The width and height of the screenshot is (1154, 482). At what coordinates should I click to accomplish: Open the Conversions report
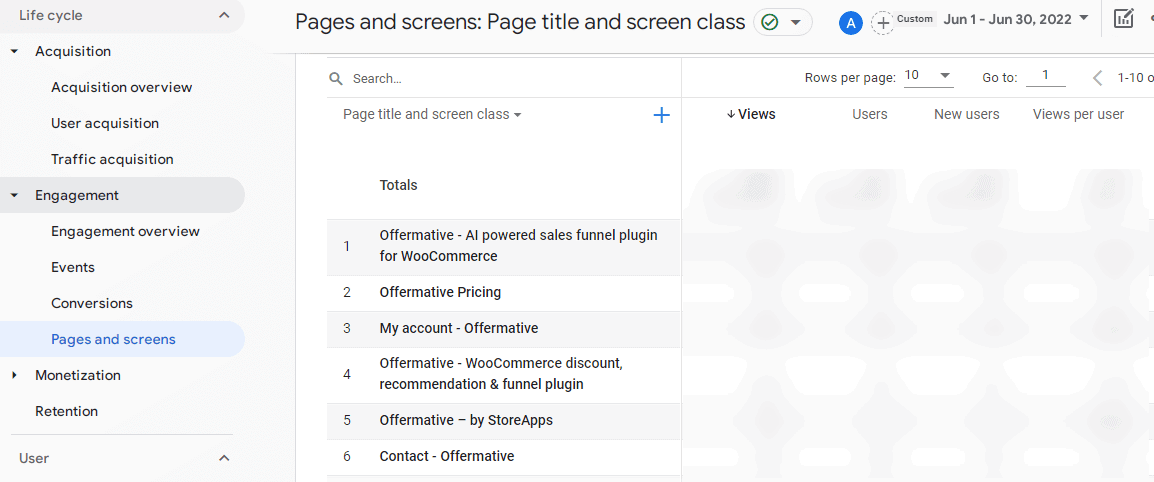coord(92,304)
